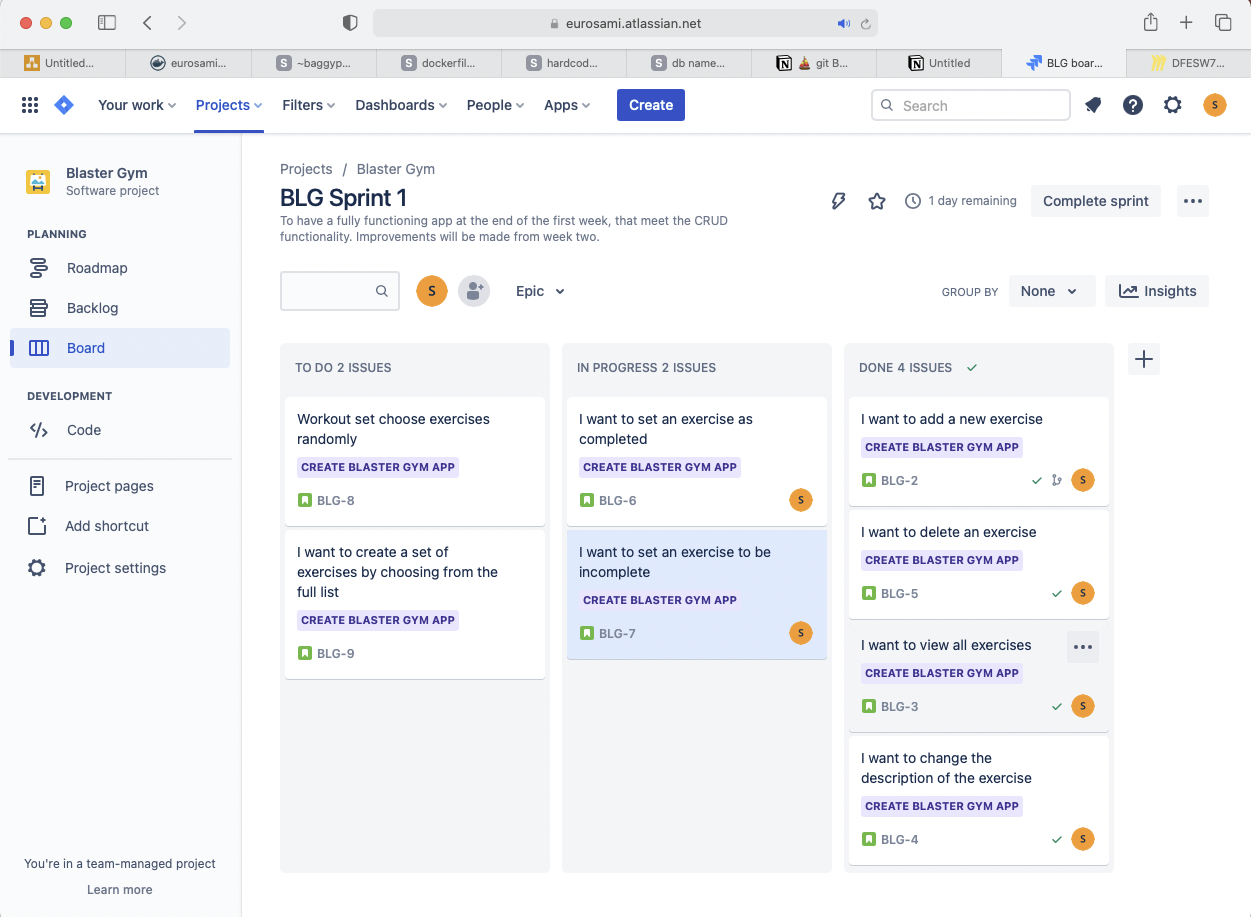Open Jira notifications bell
This screenshot has width=1251, height=917.
click(1092, 104)
